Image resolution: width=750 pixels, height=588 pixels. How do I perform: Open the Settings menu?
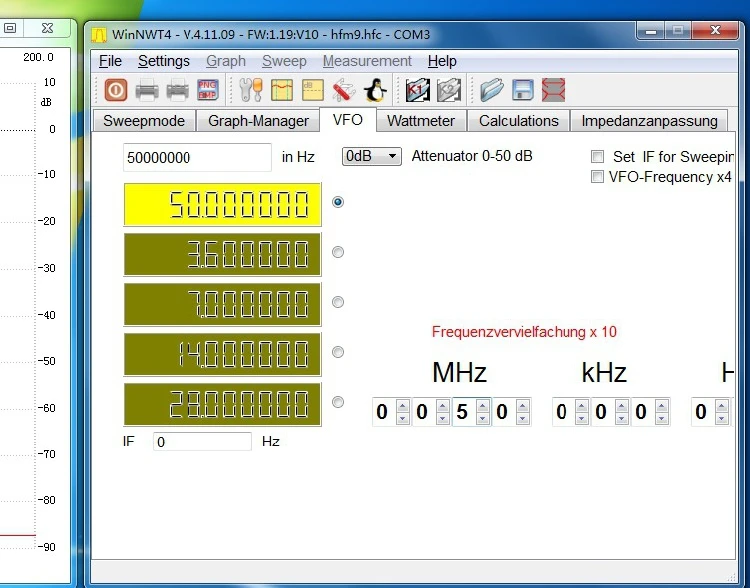[164, 61]
